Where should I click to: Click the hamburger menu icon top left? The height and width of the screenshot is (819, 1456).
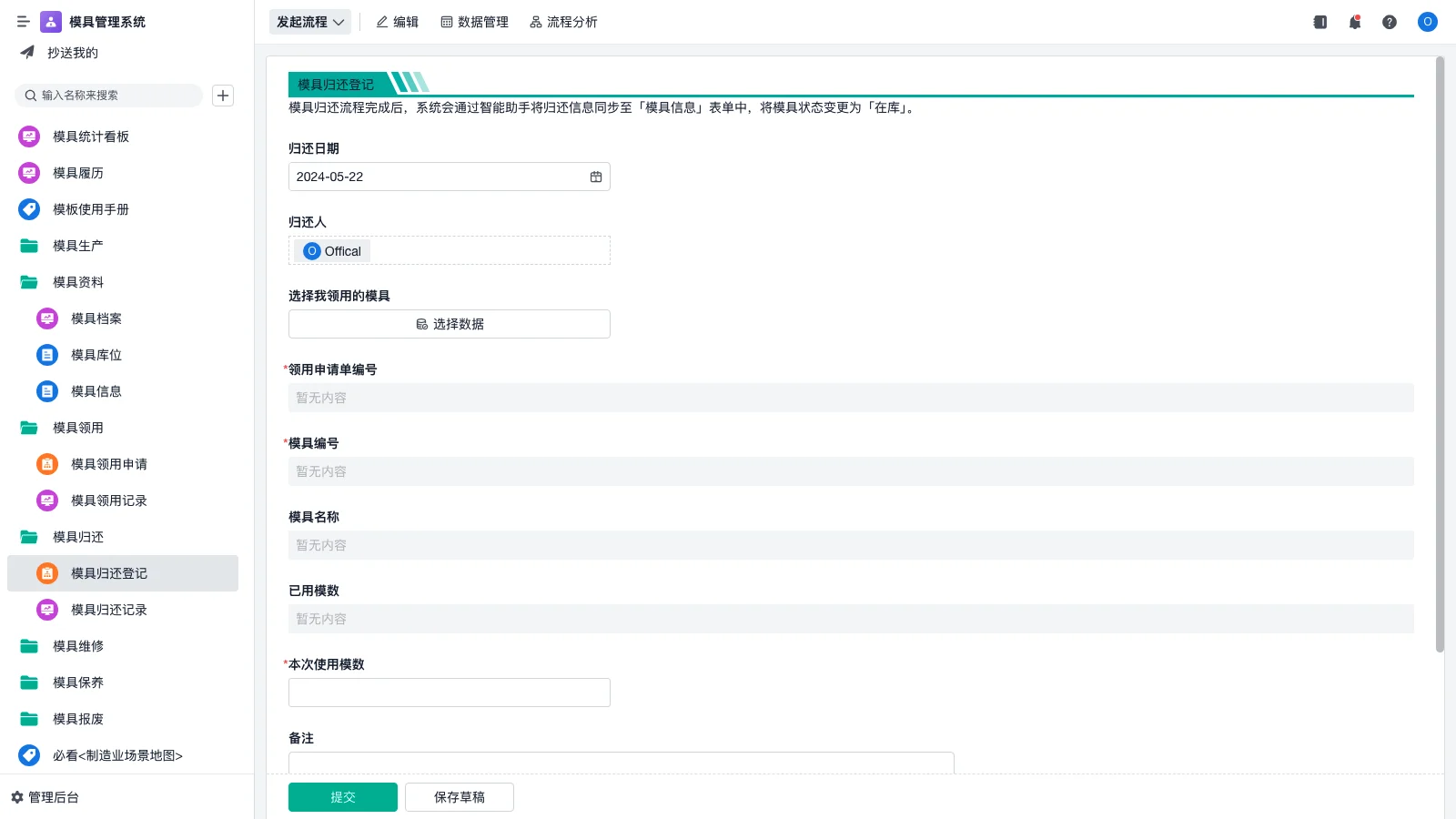(24, 22)
